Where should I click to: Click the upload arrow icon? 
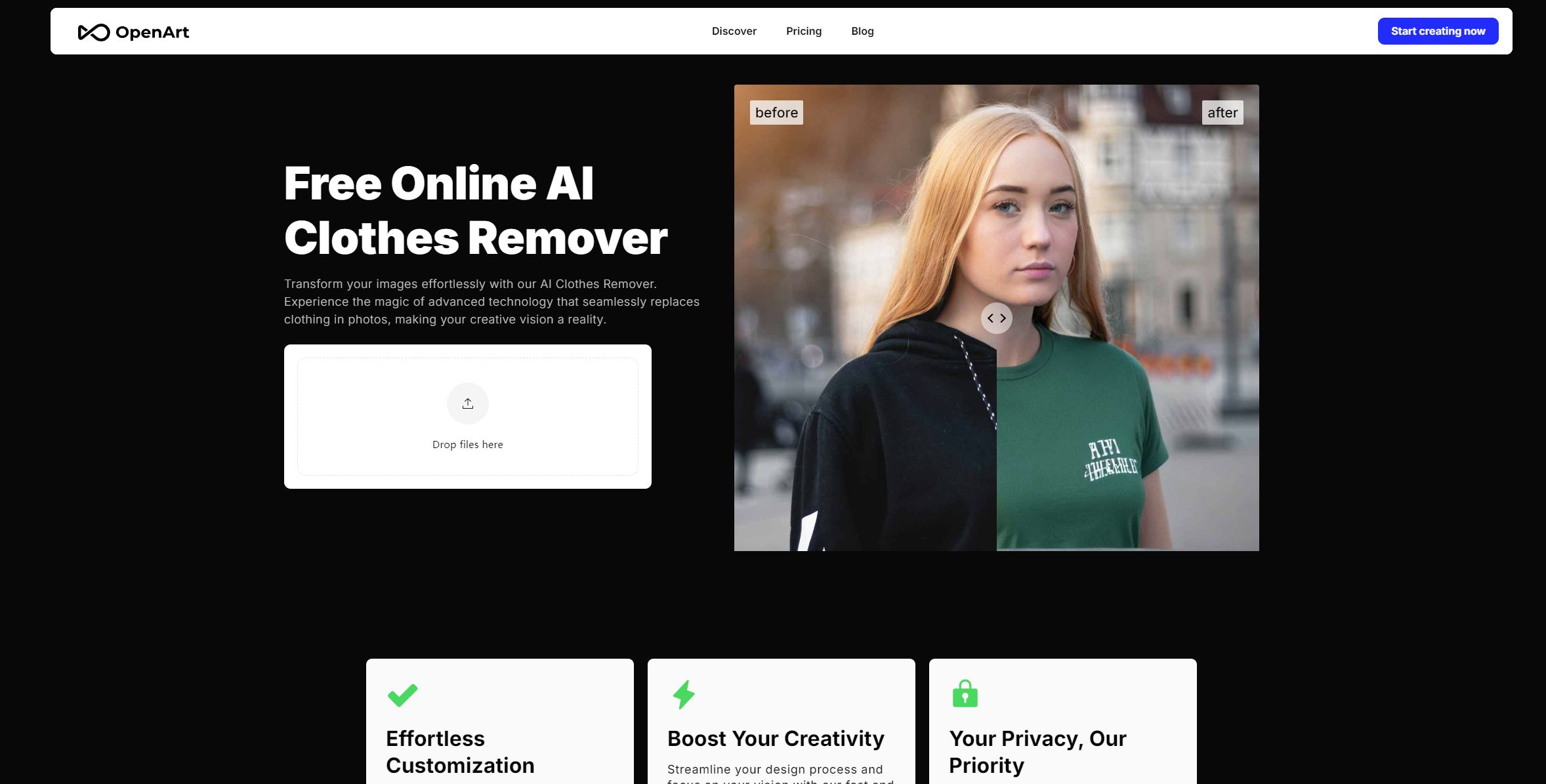pyautogui.click(x=468, y=403)
